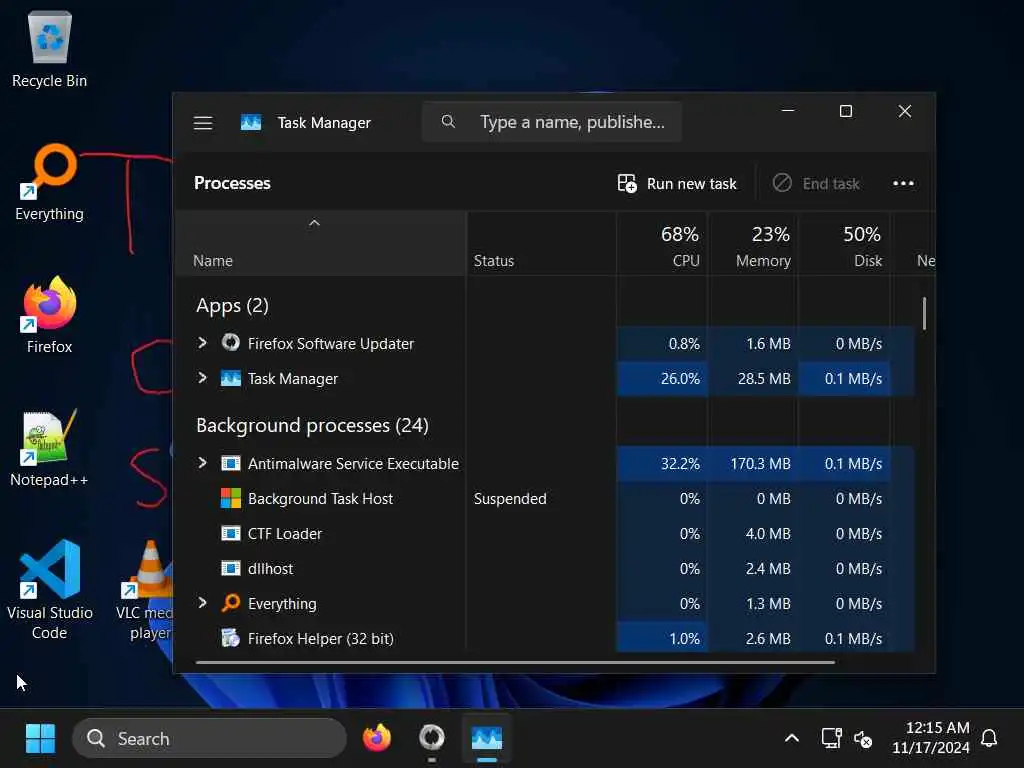Click the 26.0% CPU cell for Task Manager

(x=662, y=379)
